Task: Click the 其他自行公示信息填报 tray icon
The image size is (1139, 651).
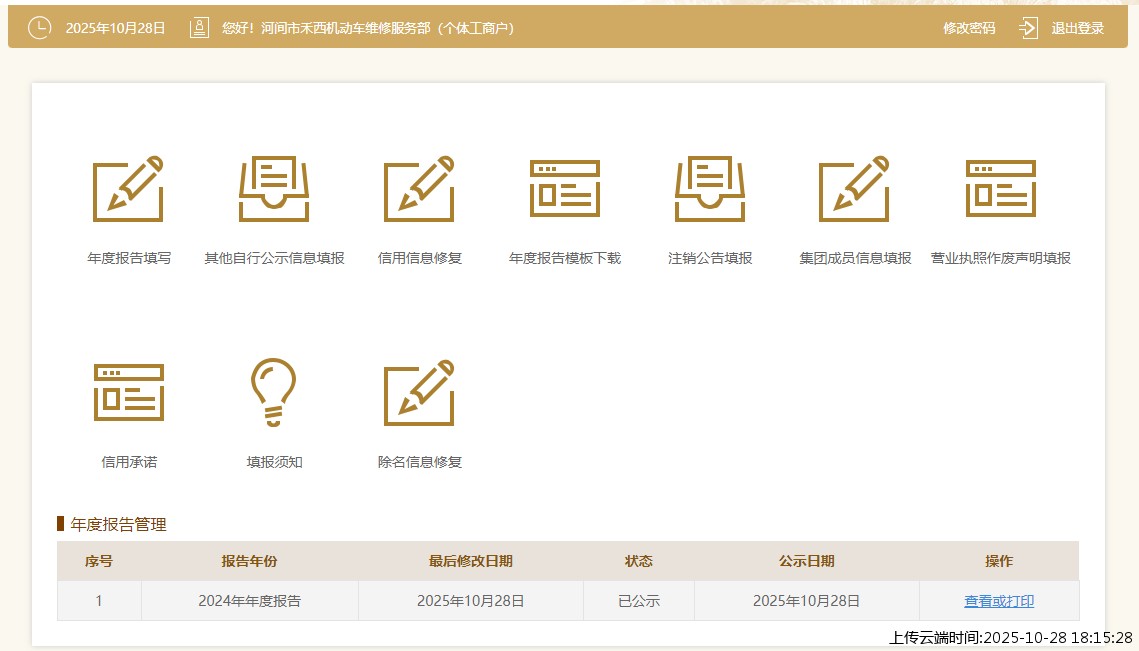Action: tap(274, 189)
